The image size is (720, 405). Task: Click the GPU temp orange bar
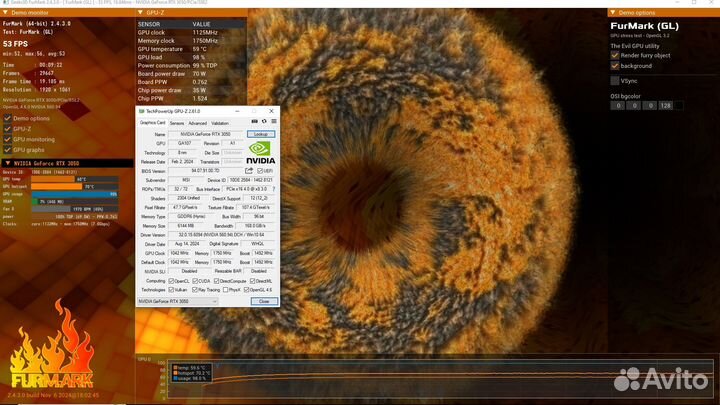pos(53,179)
